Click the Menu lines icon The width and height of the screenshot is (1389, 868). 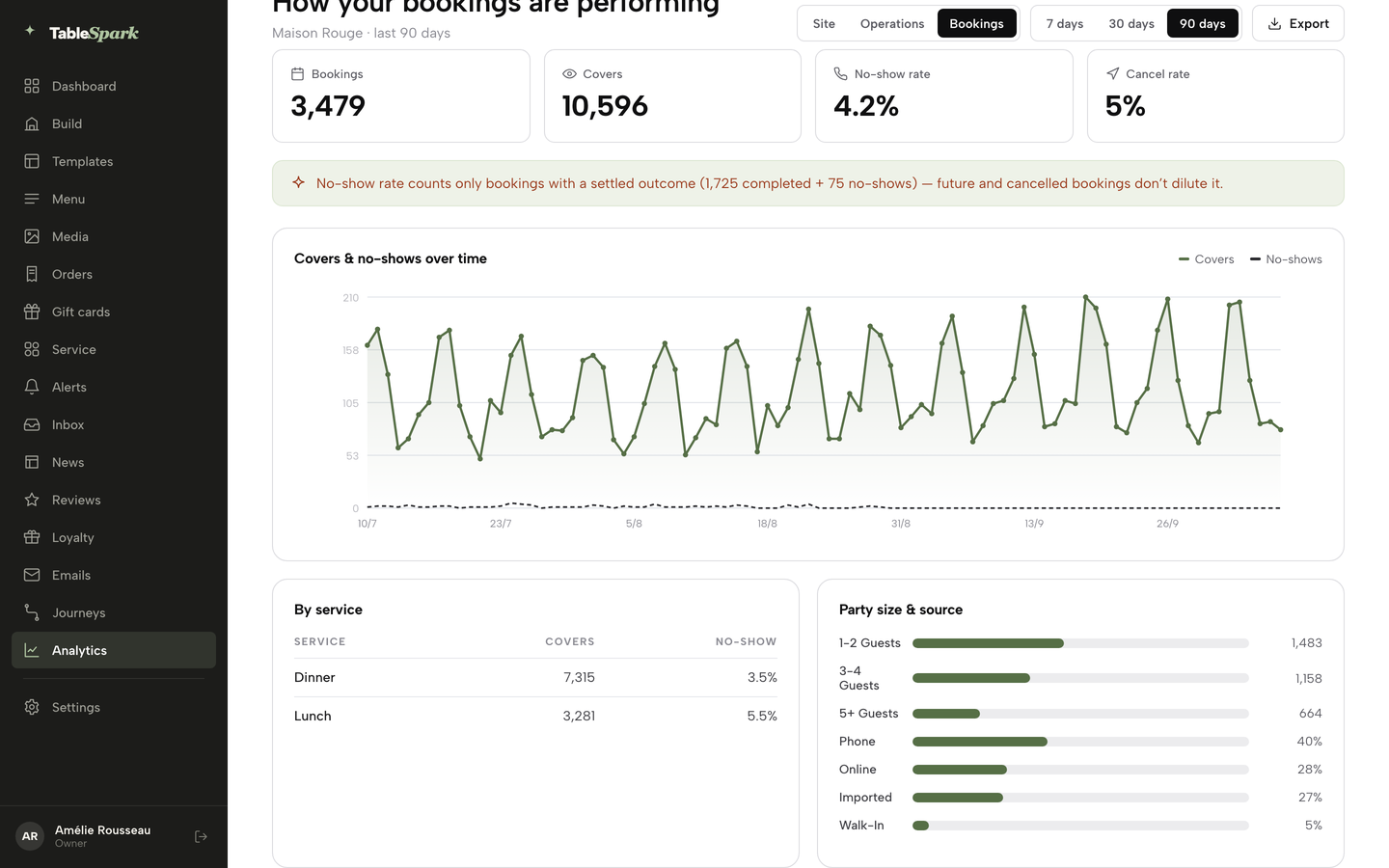(32, 199)
